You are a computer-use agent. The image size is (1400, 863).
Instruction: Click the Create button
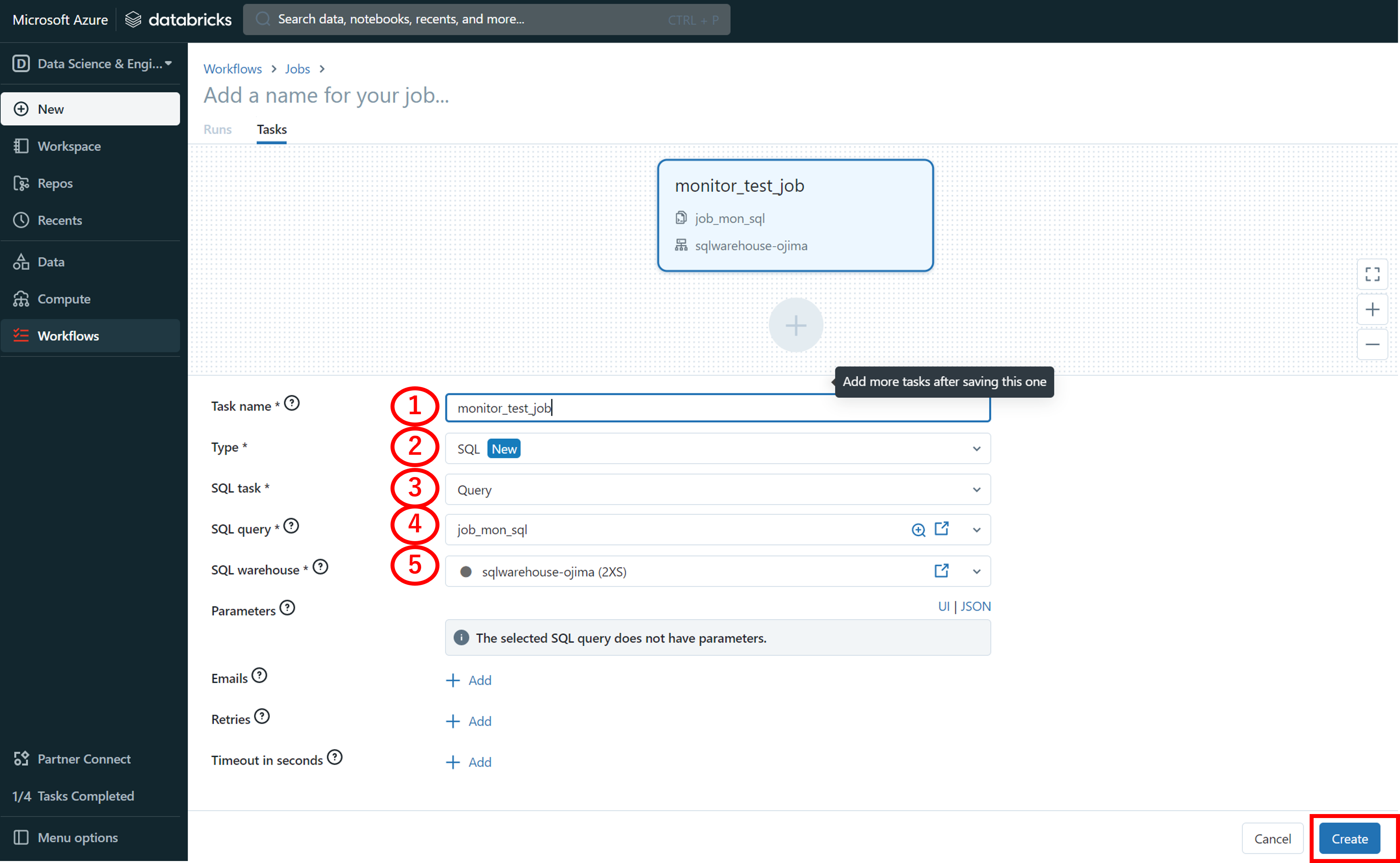click(1349, 838)
